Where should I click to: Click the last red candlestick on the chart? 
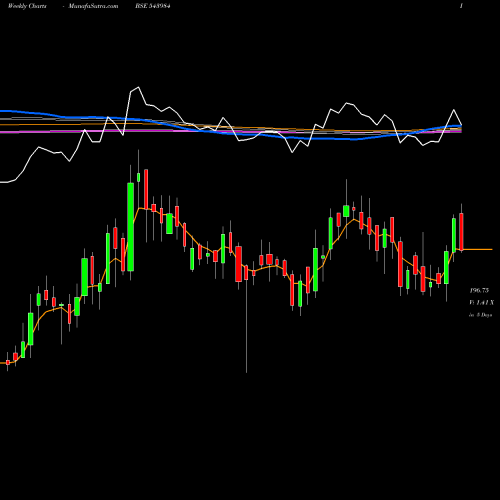point(461,232)
